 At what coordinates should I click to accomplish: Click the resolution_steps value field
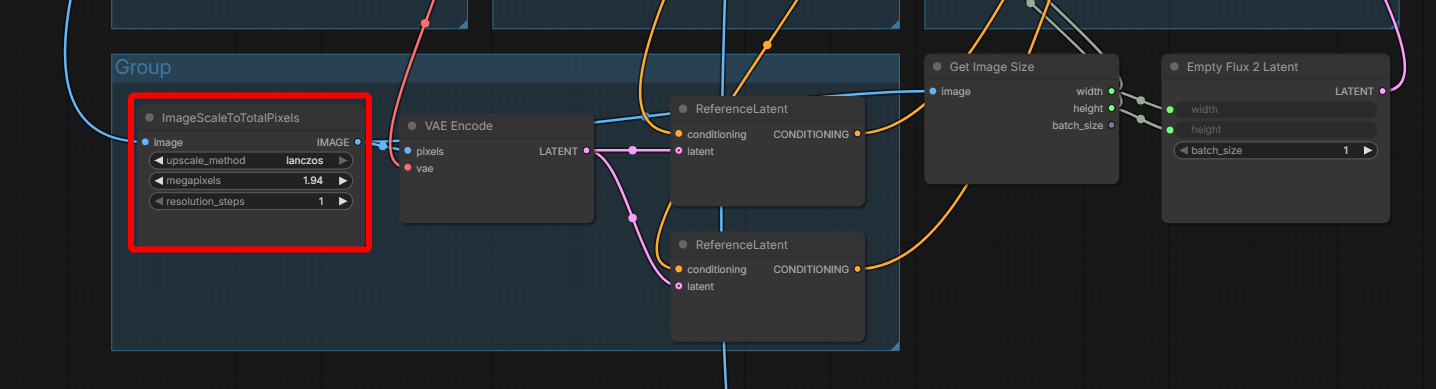(251, 201)
